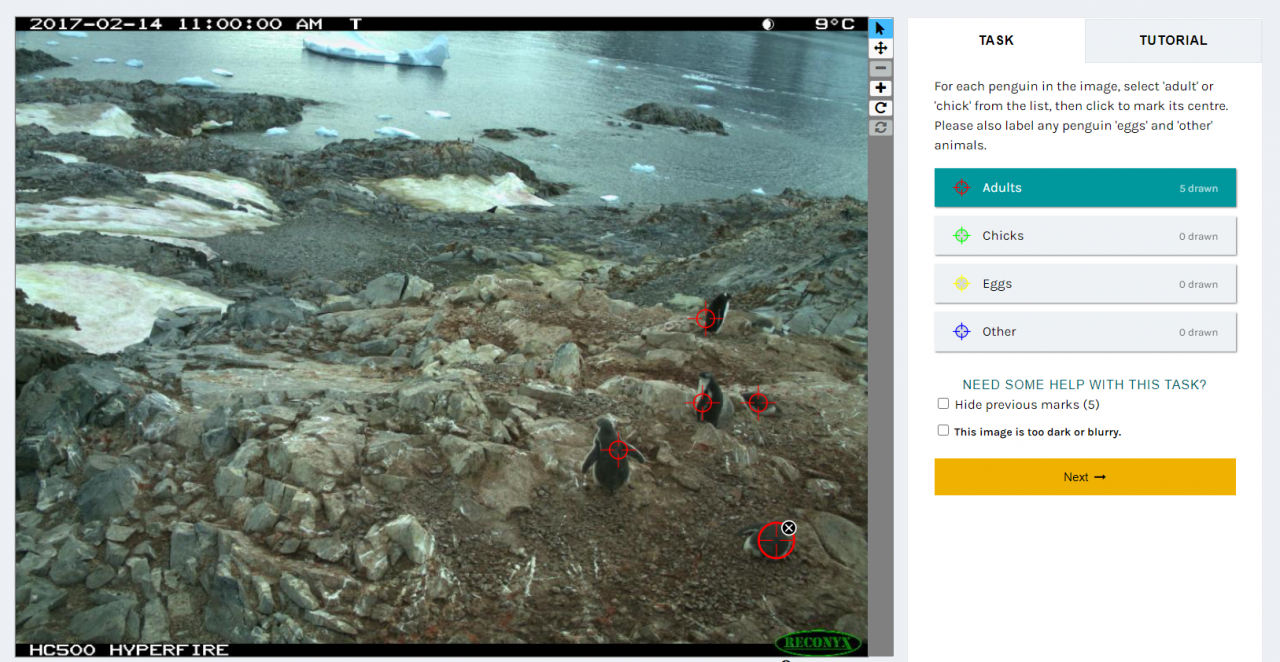
Task: Tick the 'Hide previous marks (5)' checkbox
Action: tap(943, 404)
